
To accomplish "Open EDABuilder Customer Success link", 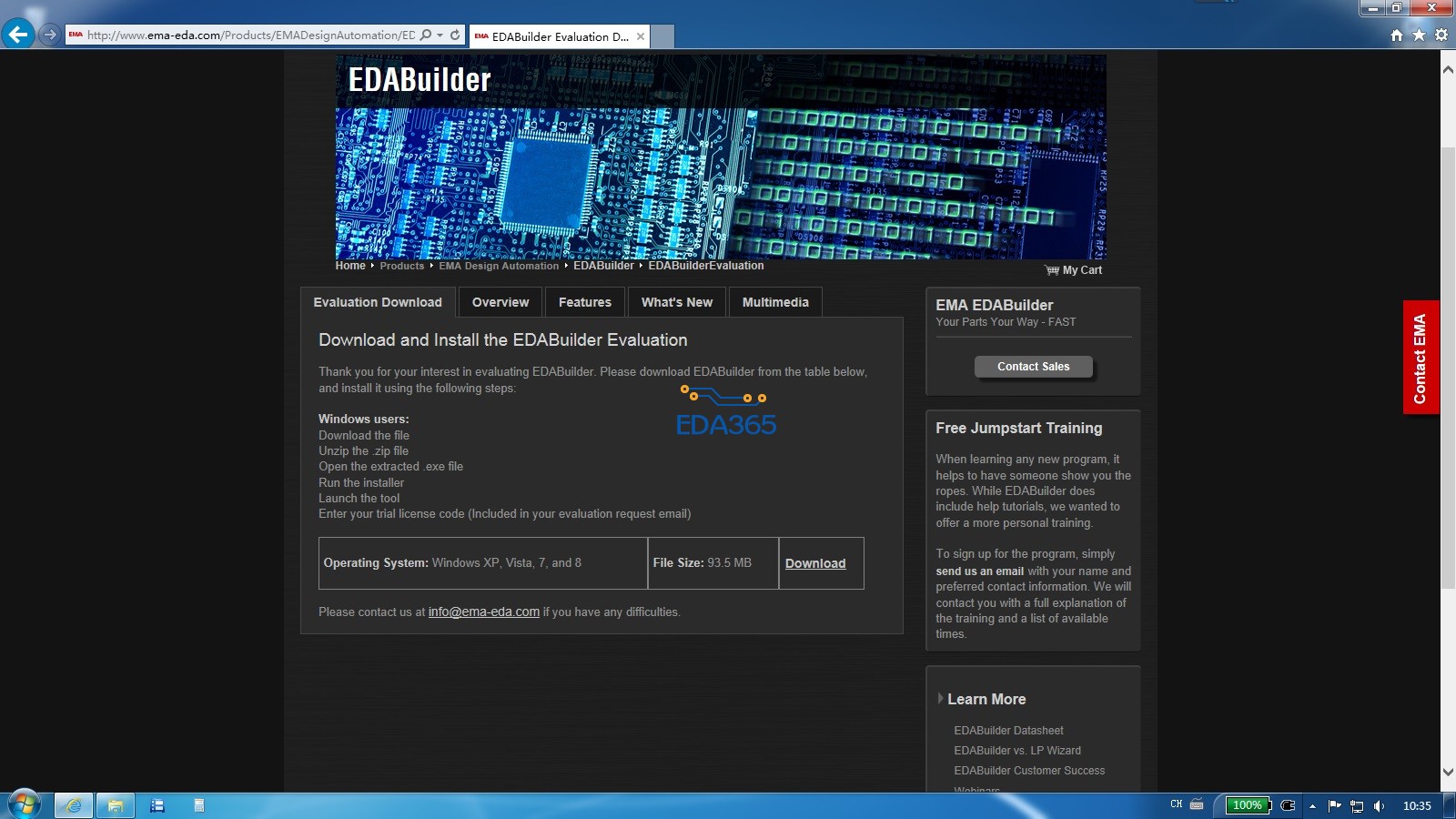I will (x=1029, y=771).
